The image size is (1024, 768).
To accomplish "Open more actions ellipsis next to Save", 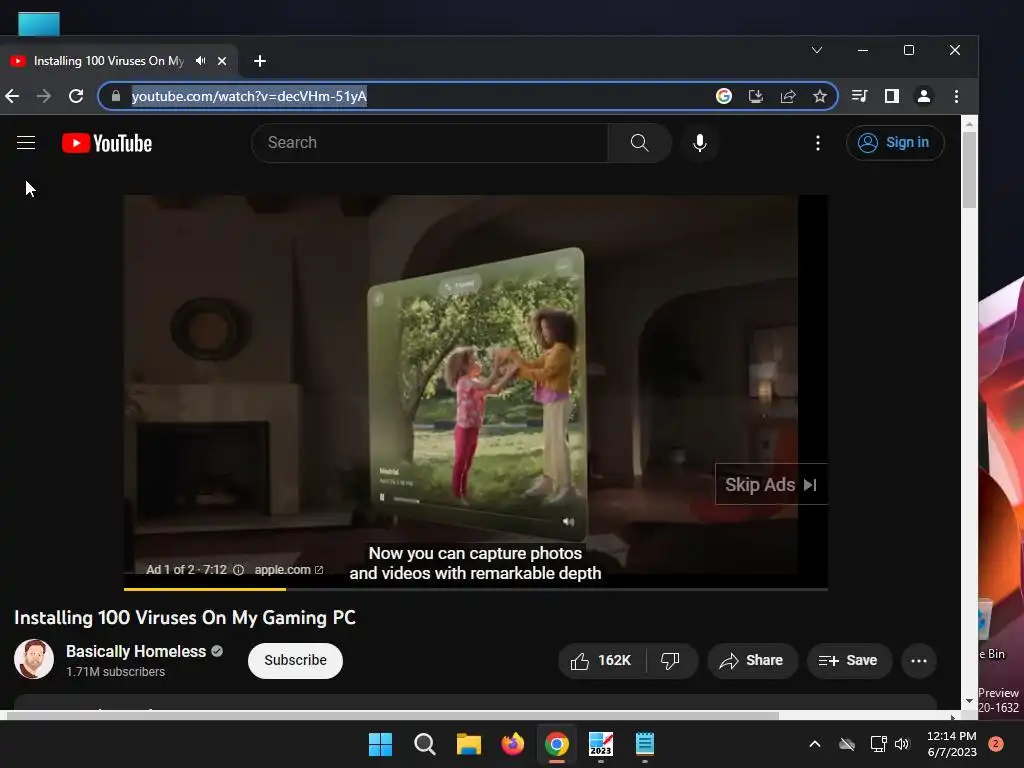I will pos(919,661).
